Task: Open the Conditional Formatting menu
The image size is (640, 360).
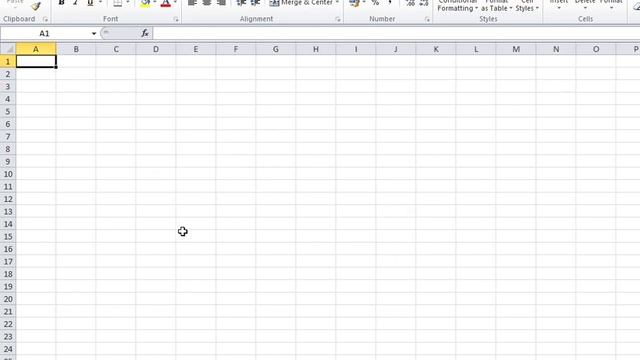Action: [458, 5]
